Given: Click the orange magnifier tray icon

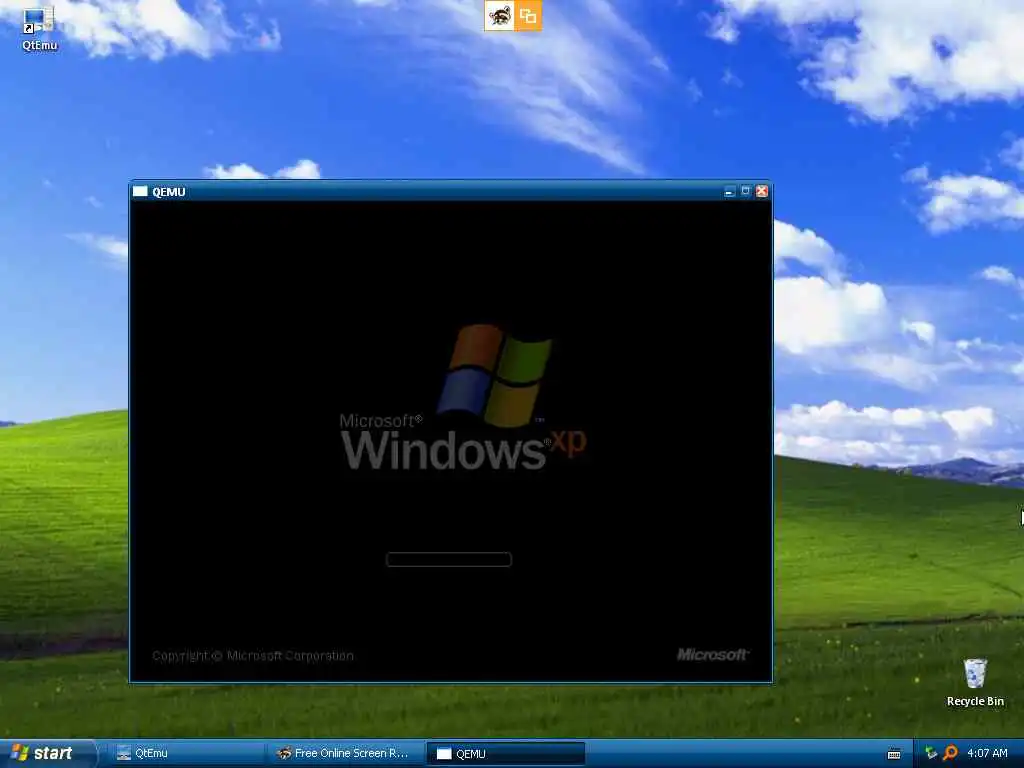Looking at the screenshot, I should [x=951, y=753].
